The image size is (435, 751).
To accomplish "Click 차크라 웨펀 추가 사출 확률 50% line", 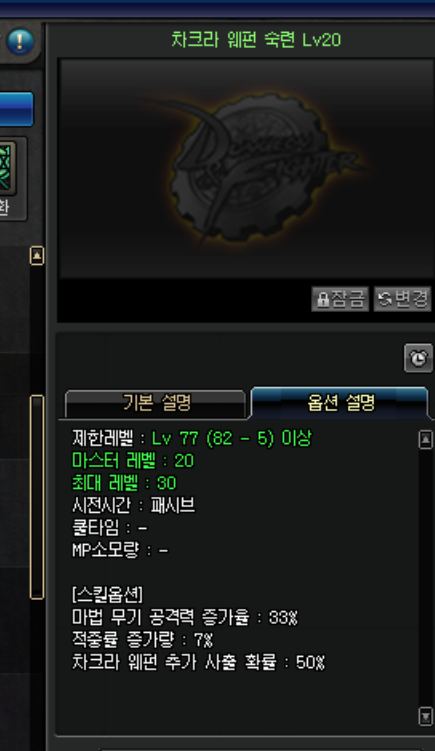I will click(198, 662).
